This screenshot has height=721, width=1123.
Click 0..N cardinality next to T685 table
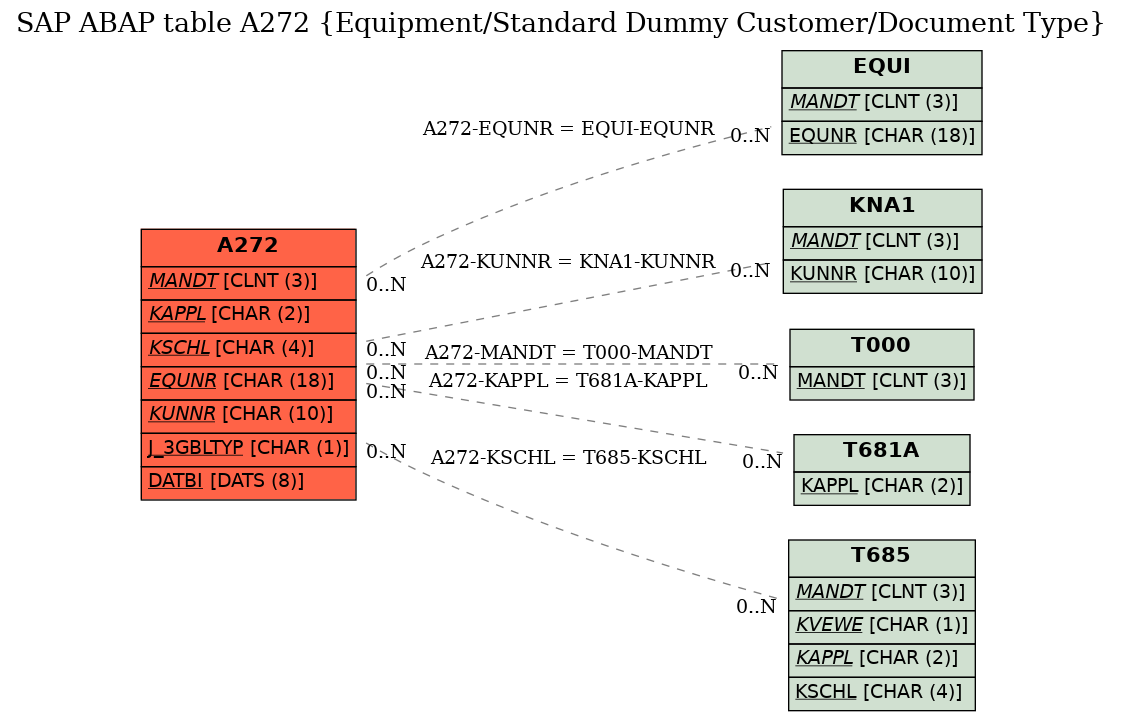pos(756,607)
